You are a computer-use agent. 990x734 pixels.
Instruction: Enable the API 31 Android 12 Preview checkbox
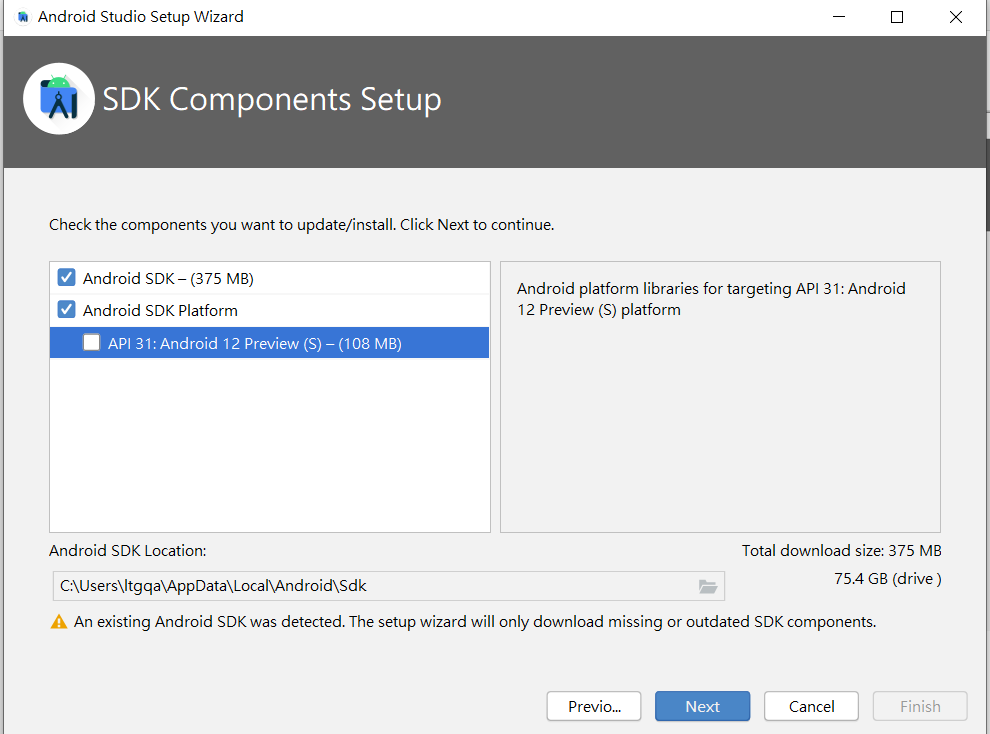pyautogui.click(x=92, y=343)
